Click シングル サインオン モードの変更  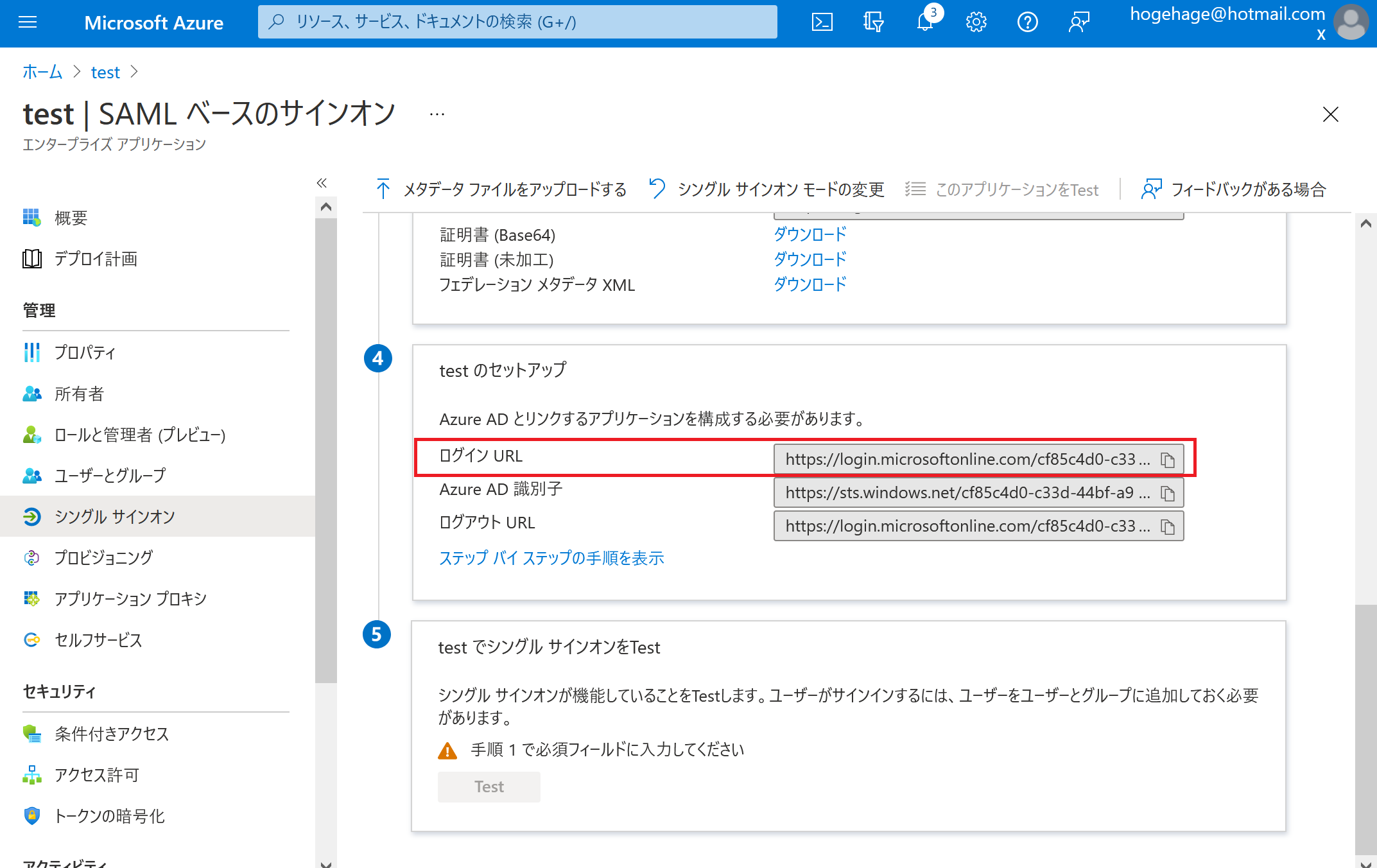(781, 189)
